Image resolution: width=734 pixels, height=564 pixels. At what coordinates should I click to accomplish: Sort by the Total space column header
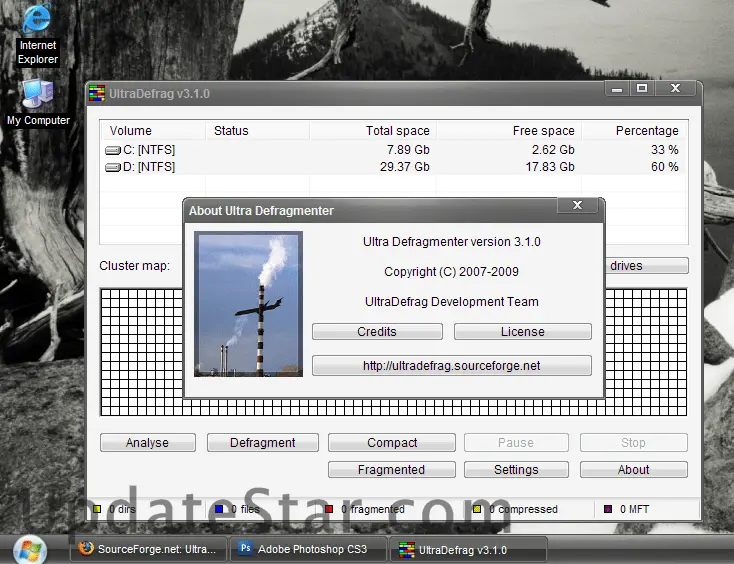(373, 131)
